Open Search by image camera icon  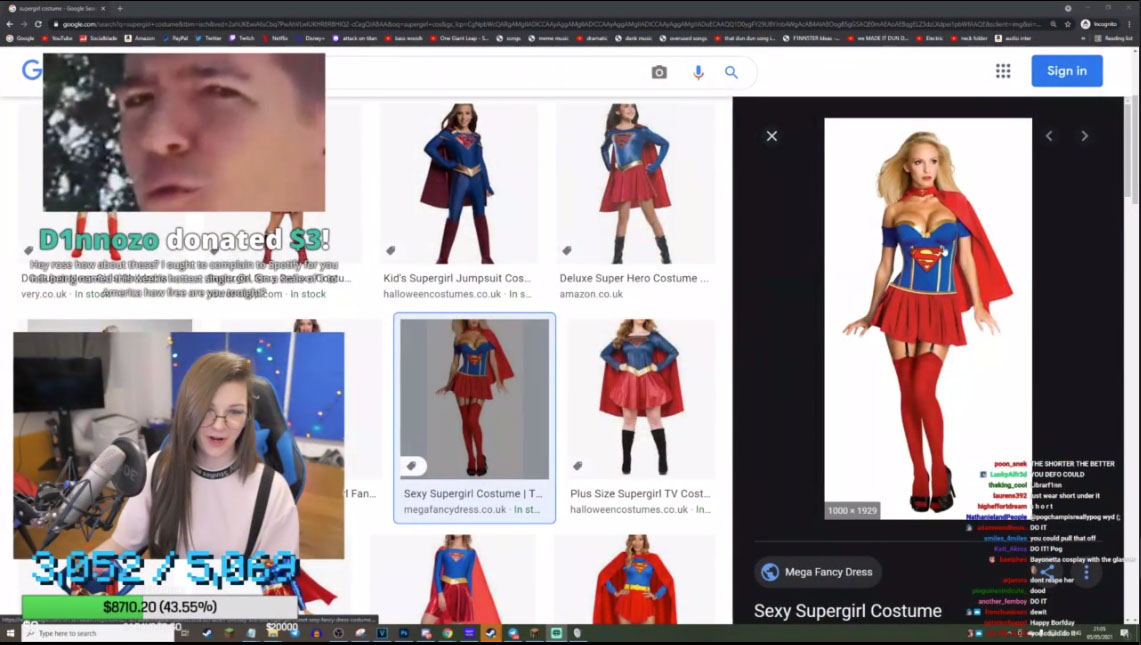click(x=659, y=72)
